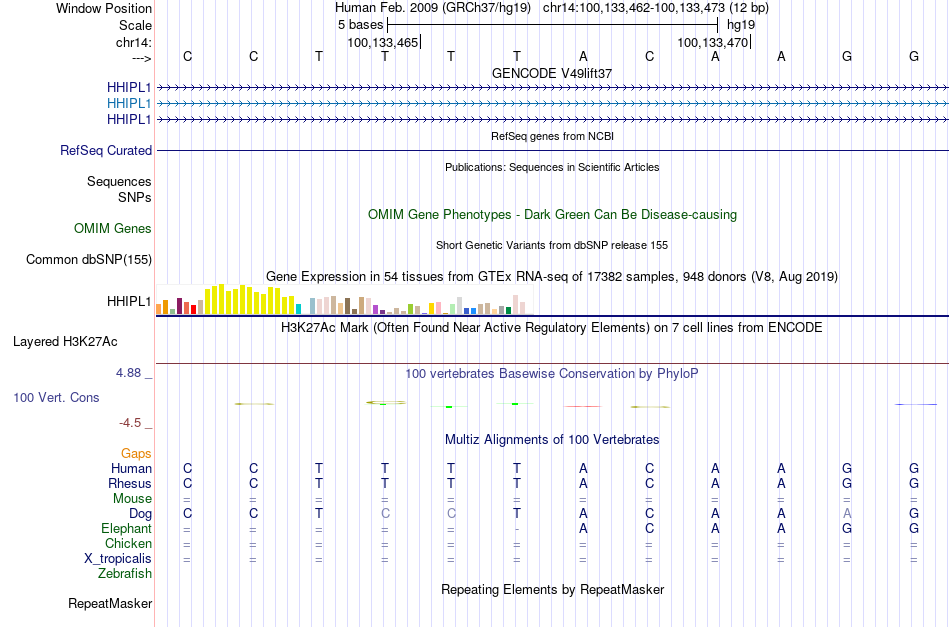
Task: Click the bright red bar in the GTEx chart
Action: 193,309
